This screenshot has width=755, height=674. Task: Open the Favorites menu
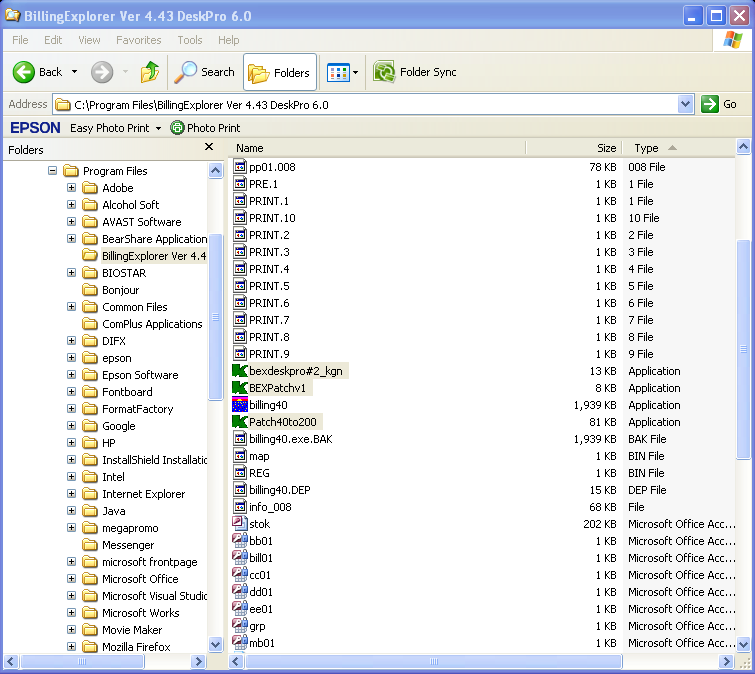139,40
